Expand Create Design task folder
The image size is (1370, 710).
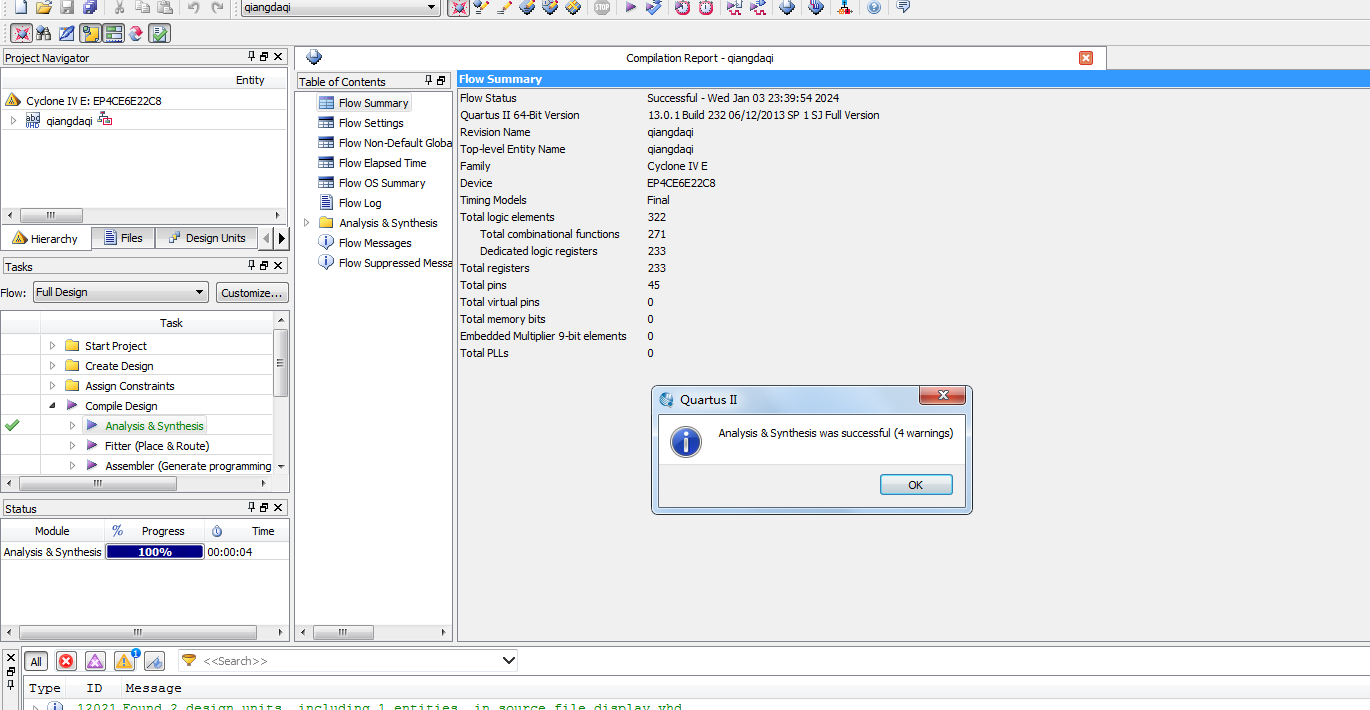click(53, 365)
